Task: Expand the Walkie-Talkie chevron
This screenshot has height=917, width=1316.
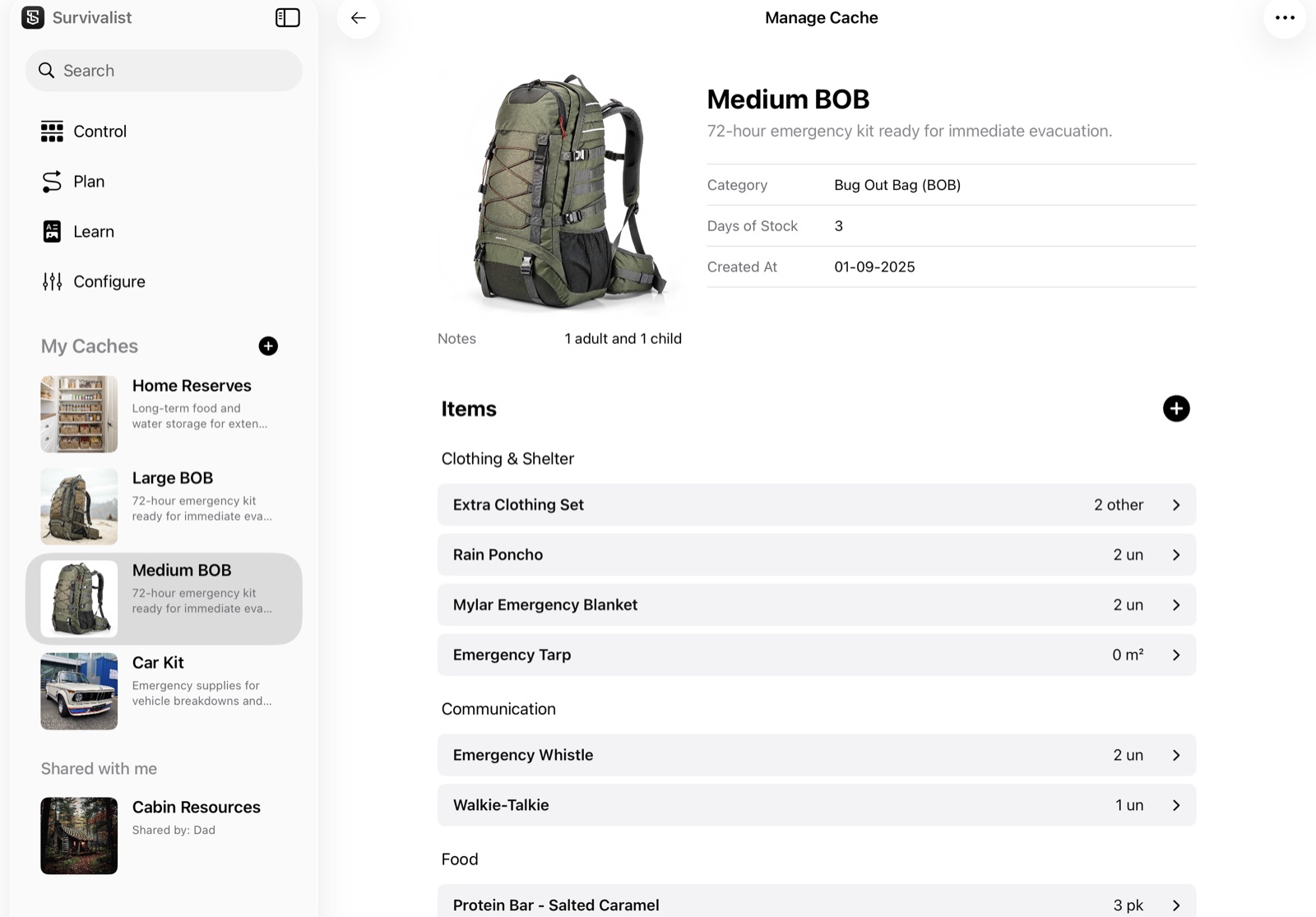Action: pyautogui.click(x=1176, y=805)
